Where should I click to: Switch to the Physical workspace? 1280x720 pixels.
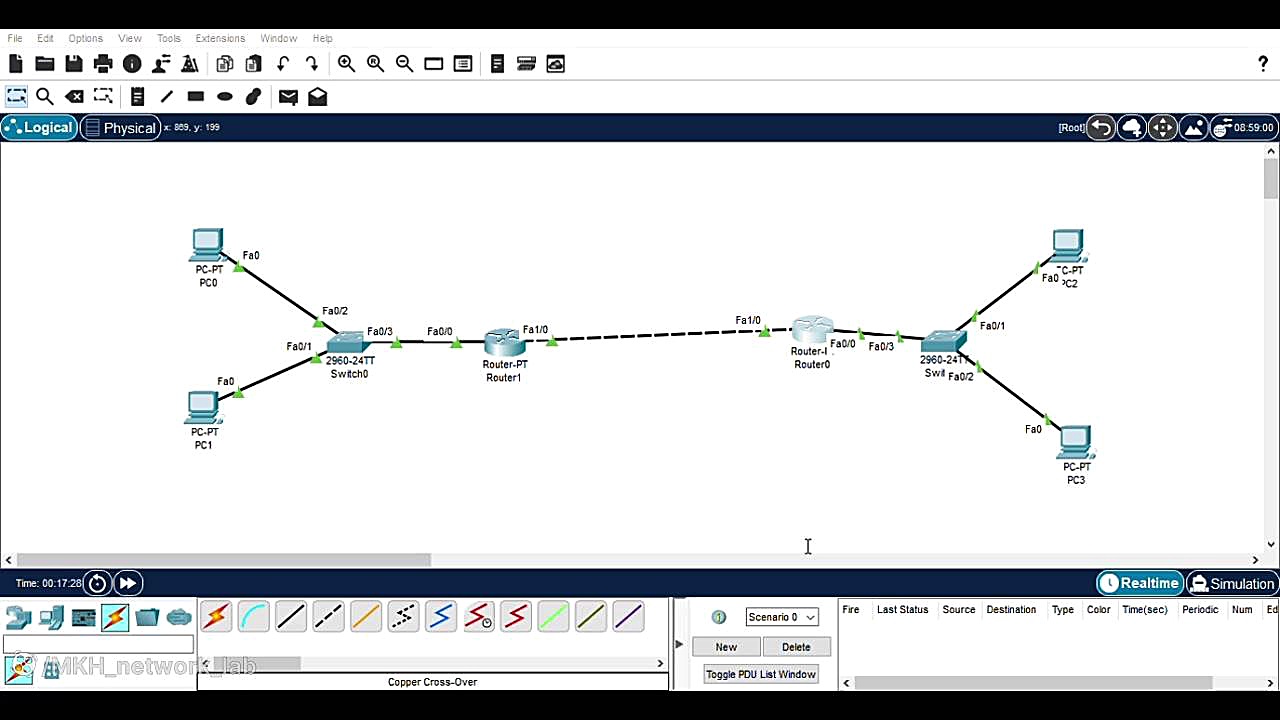120,127
